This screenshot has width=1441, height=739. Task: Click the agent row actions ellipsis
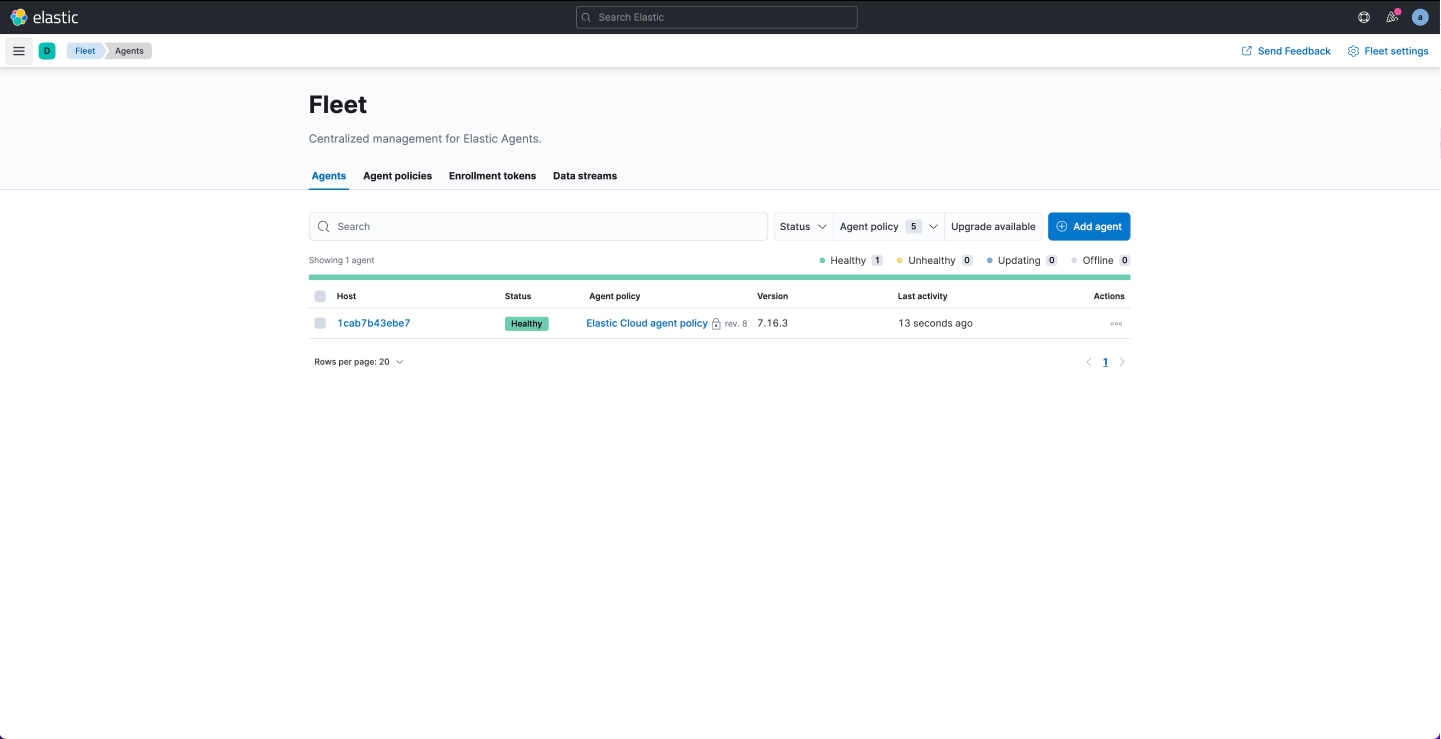pyautogui.click(x=1116, y=324)
